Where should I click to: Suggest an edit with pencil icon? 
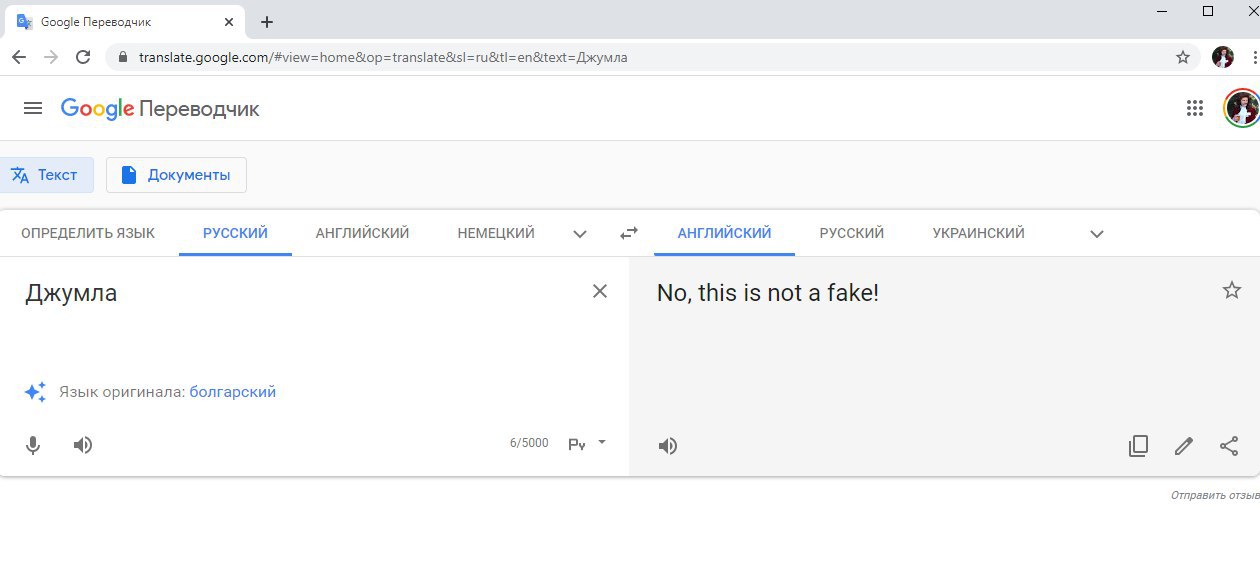click(1184, 446)
